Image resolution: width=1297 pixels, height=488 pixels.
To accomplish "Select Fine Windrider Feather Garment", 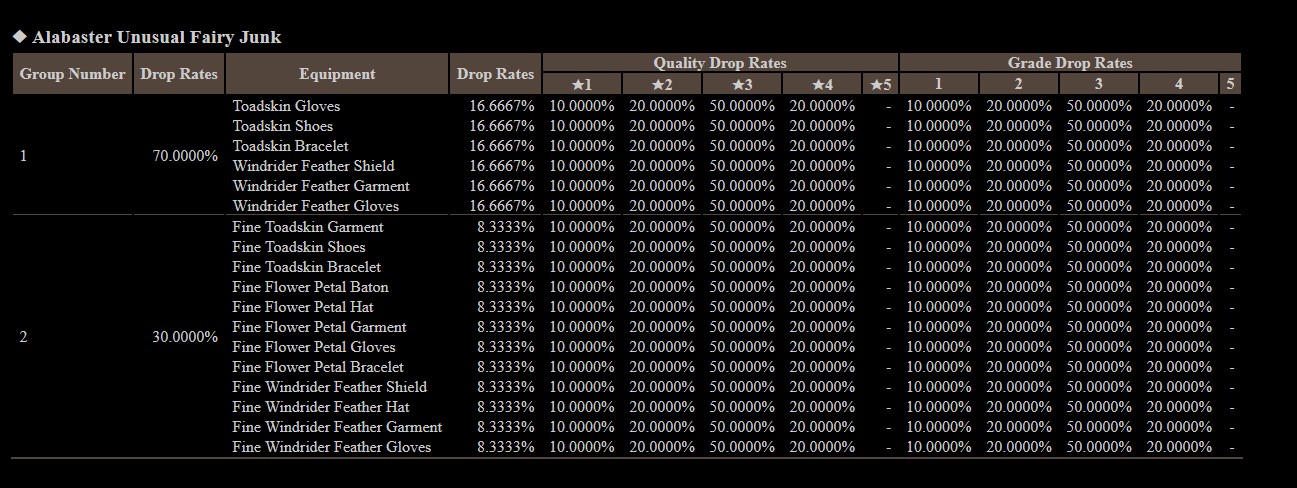I will [338, 427].
